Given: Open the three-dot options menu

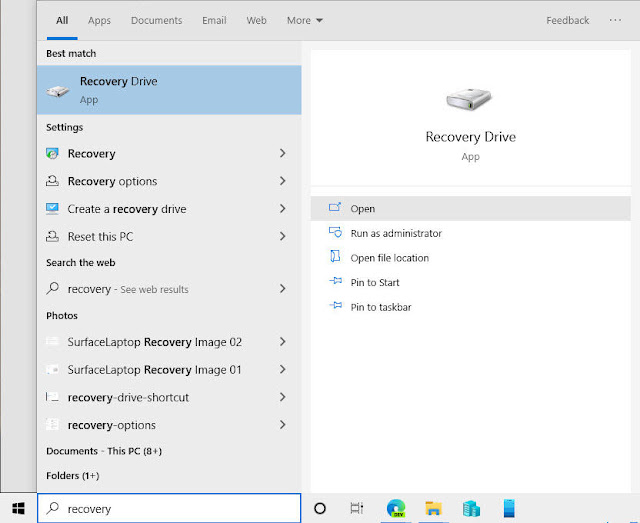Looking at the screenshot, I should [615, 20].
